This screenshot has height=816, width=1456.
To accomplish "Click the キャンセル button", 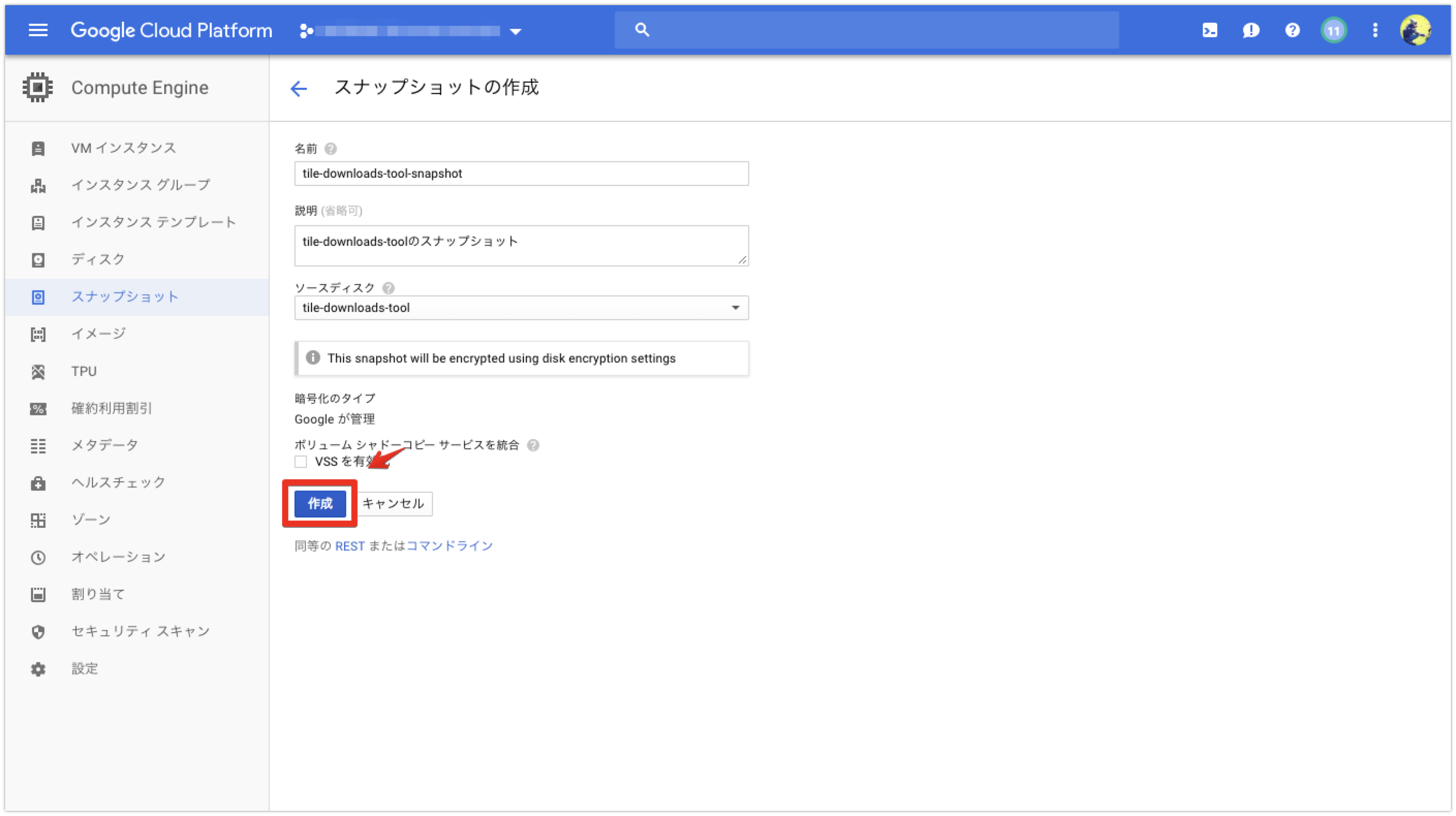I will click(393, 503).
